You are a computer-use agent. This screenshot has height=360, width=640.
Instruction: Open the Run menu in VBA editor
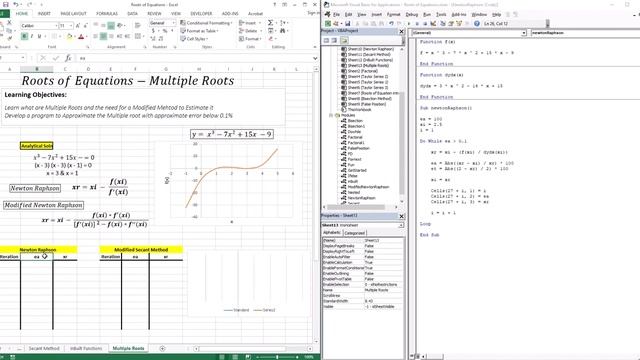point(427,14)
